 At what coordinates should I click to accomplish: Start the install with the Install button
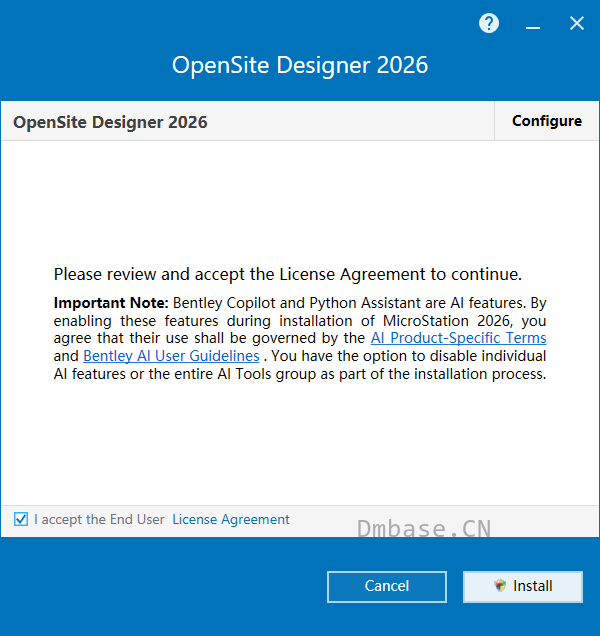523,587
